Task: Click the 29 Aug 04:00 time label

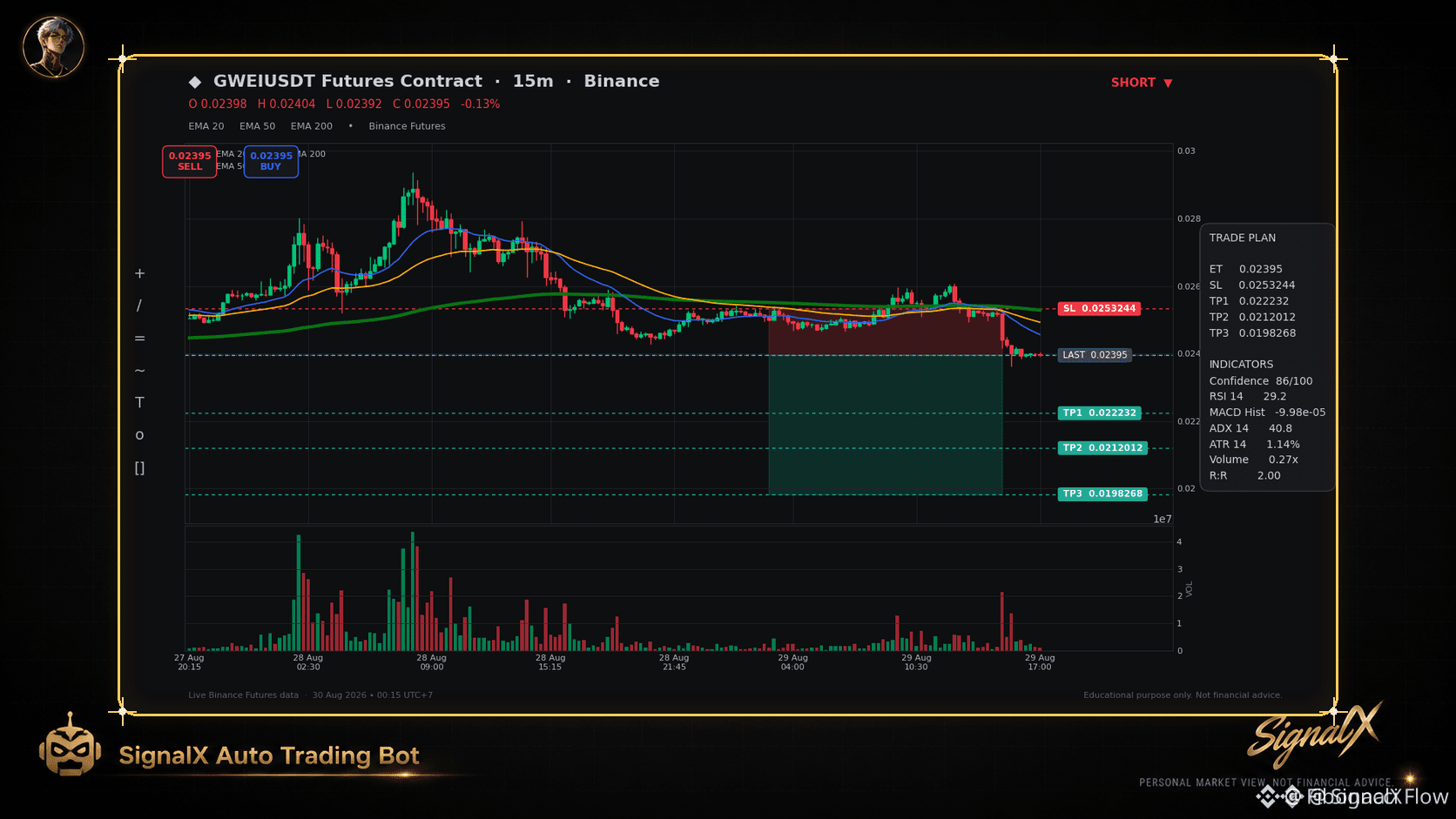Action: click(793, 662)
